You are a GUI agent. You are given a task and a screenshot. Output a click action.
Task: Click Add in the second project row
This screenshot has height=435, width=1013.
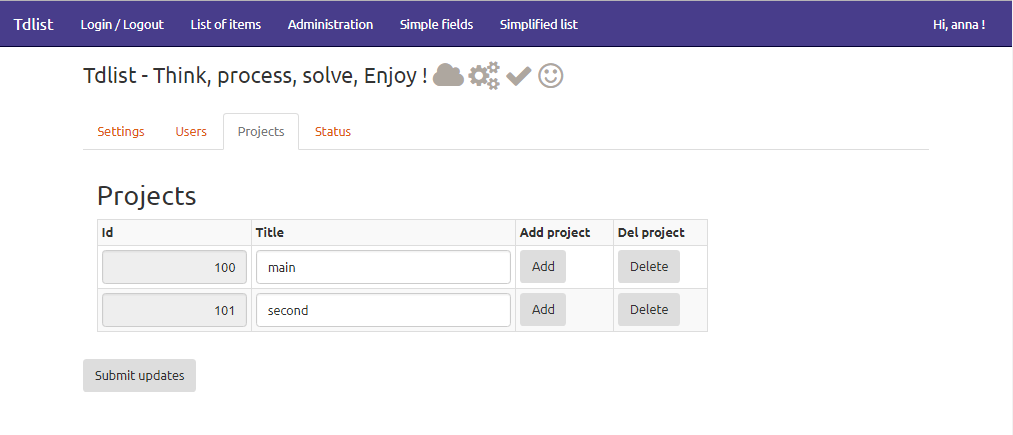pyautogui.click(x=543, y=310)
